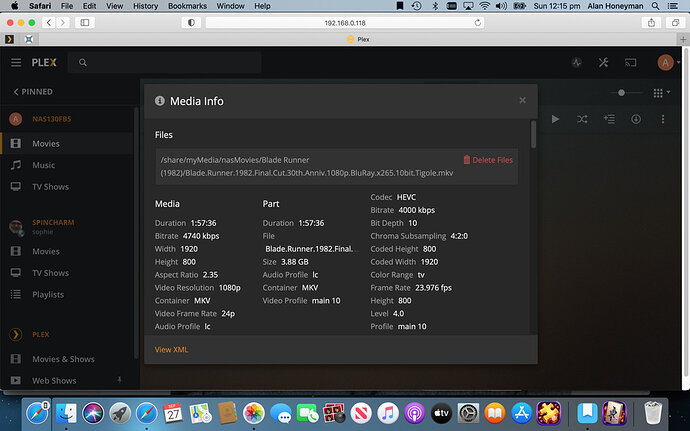Click pin icon next to Web Shows
The width and height of the screenshot is (690, 431).
[119, 379]
